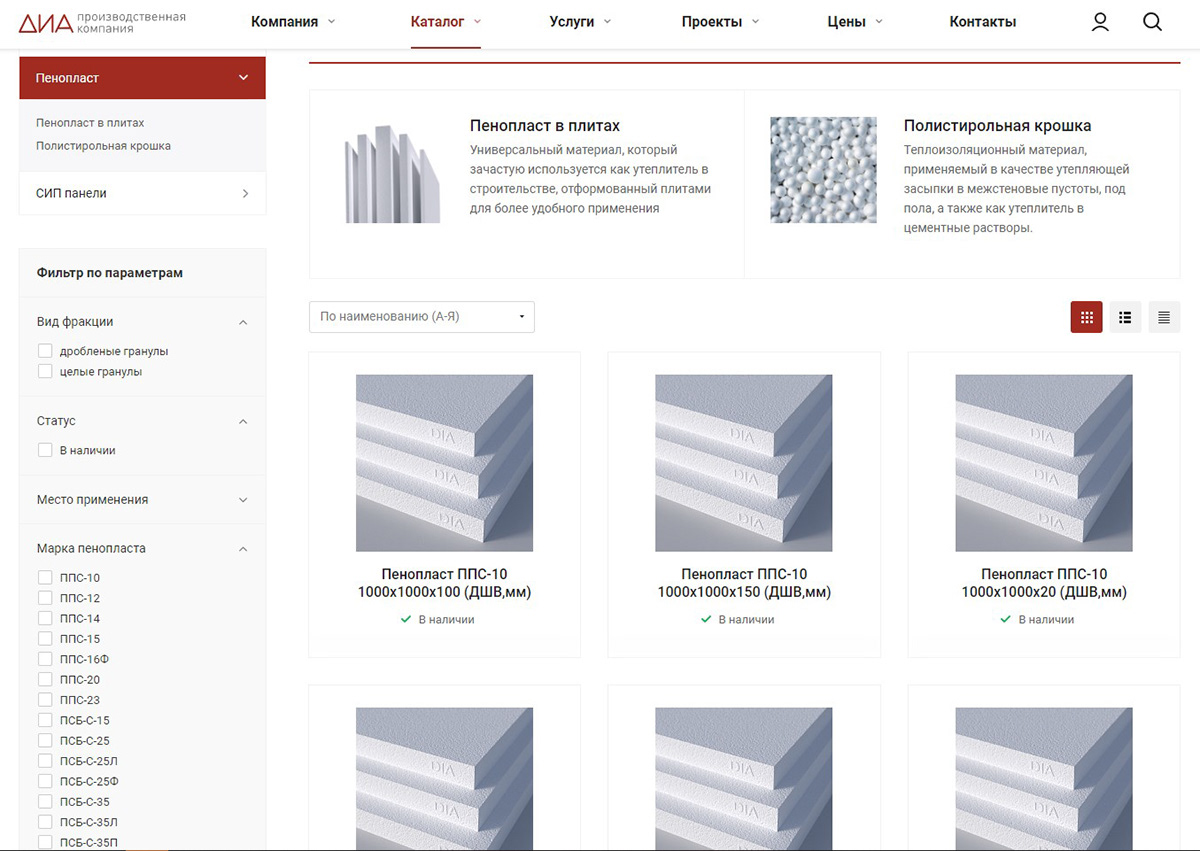Image resolution: width=1200 pixels, height=851 pixels.
Task: Switch to compact table view
Action: (x=1164, y=317)
